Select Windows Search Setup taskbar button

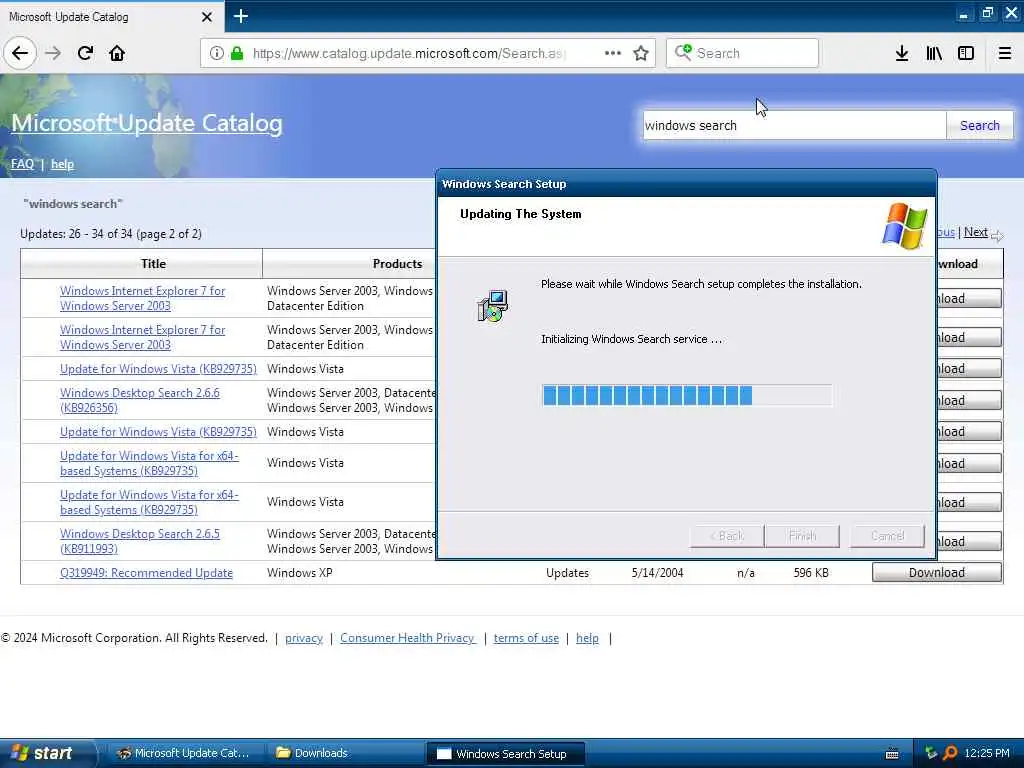[505, 754]
